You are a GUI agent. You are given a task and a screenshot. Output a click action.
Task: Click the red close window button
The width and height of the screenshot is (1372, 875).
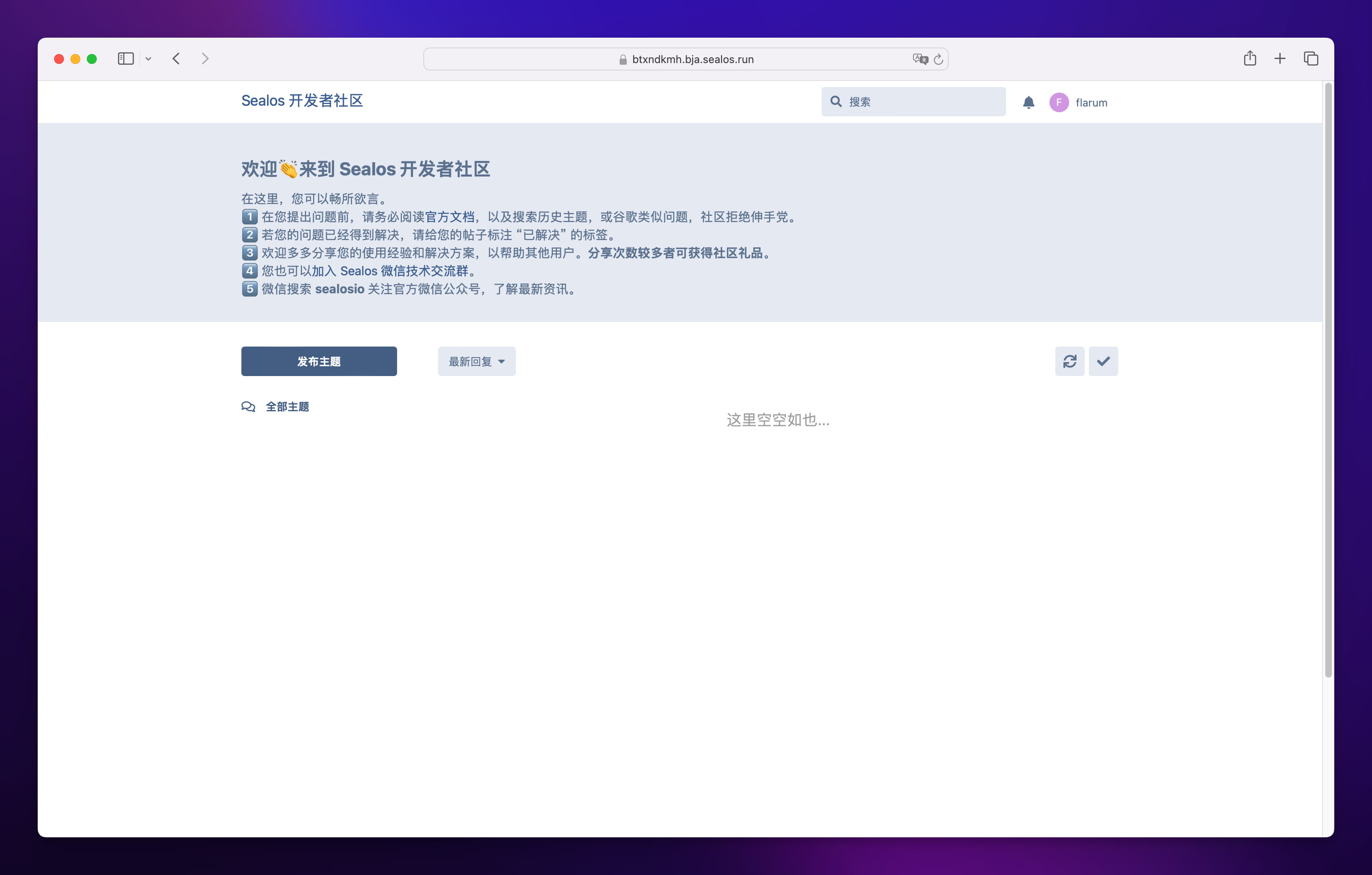(59, 59)
